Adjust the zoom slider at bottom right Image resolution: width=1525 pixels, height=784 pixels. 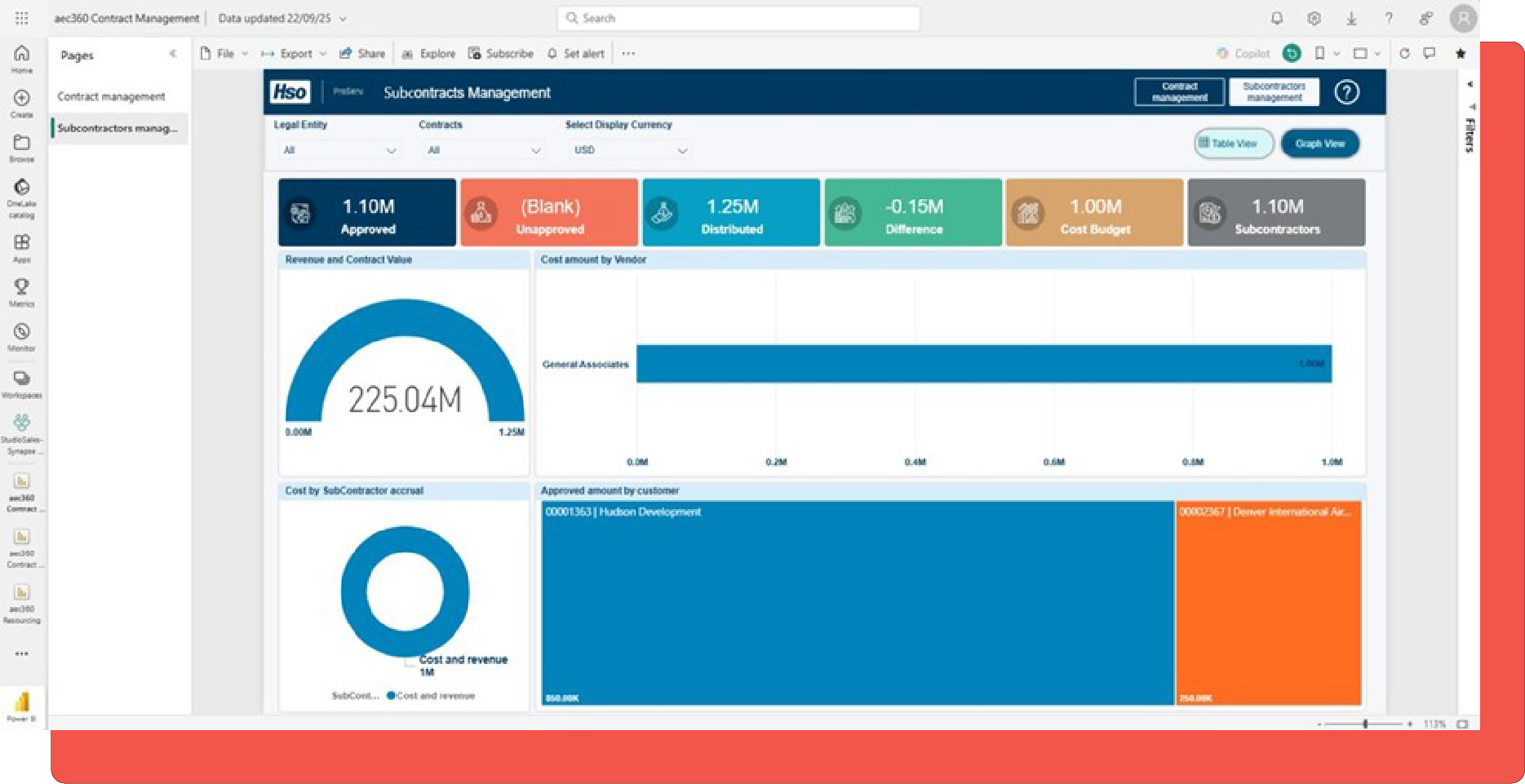tap(1365, 724)
